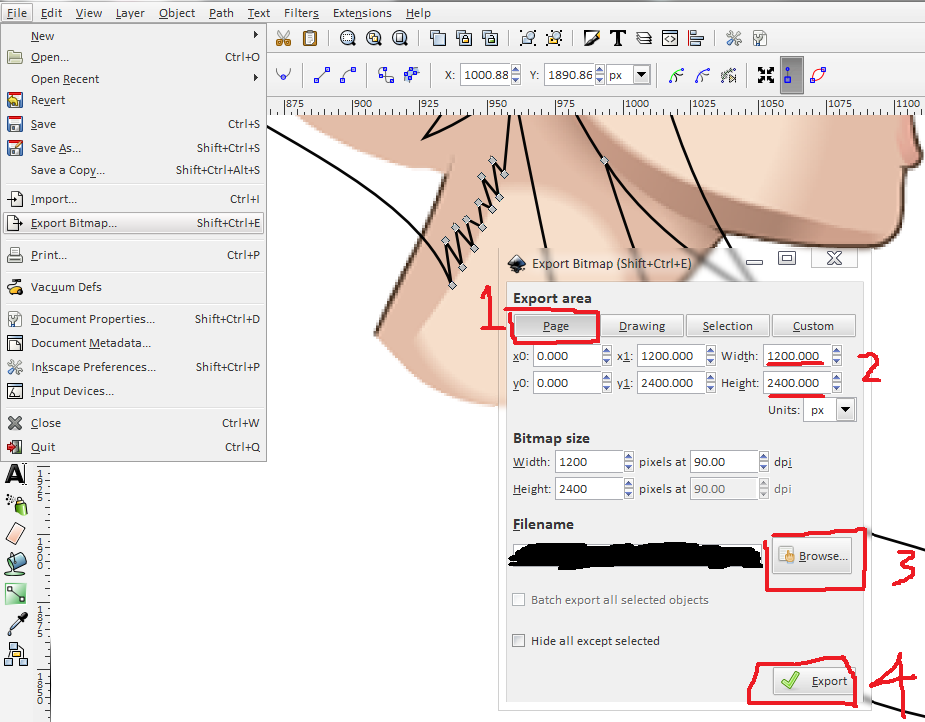Image resolution: width=925 pixels, height=722 pixels.
Task: Click the Cut scissors icon
Action: pos(283,39)
